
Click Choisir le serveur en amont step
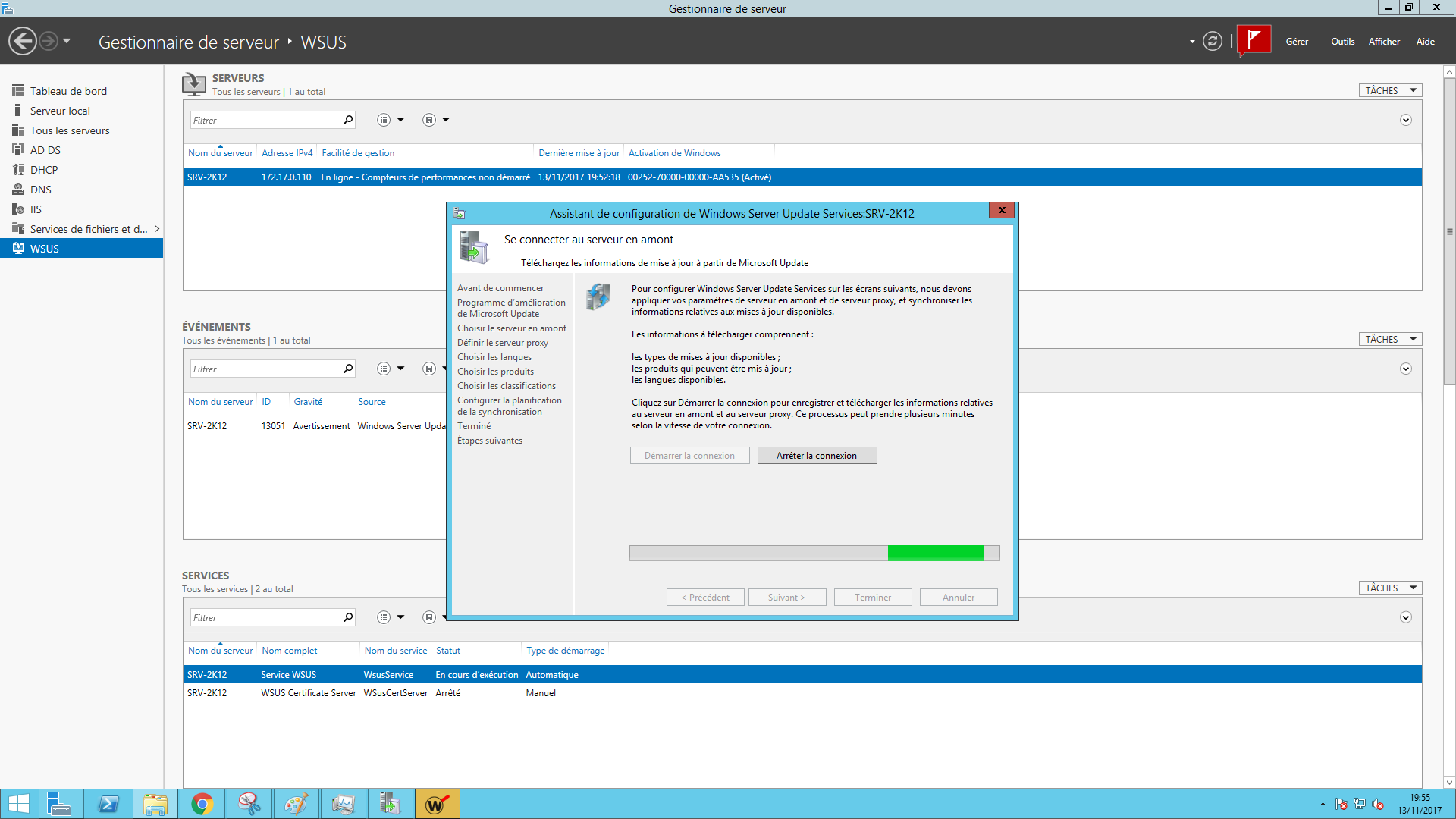pyautogui.click(x=511, y=328)
